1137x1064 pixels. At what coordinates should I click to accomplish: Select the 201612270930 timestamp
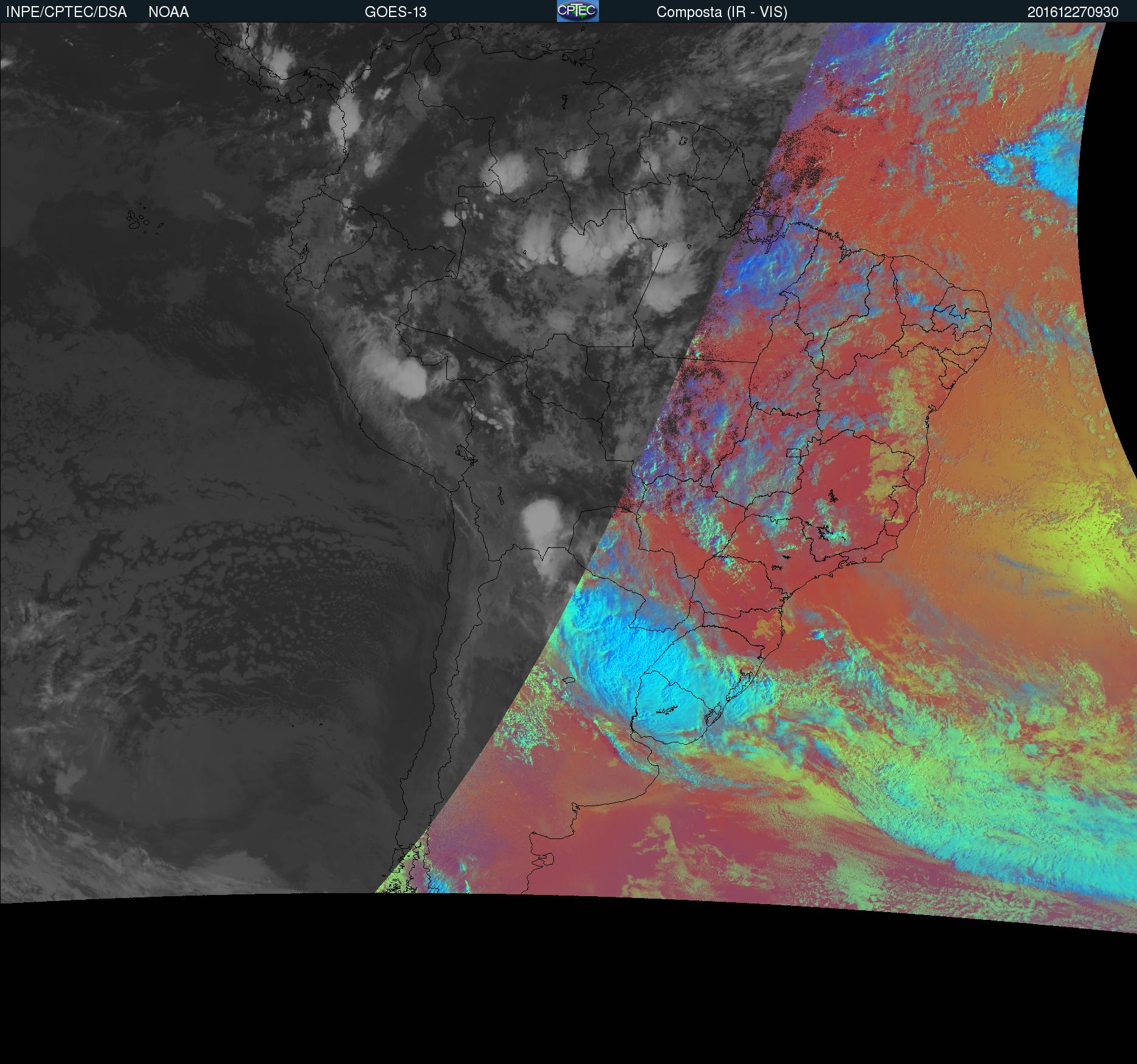coord(1073,12)
